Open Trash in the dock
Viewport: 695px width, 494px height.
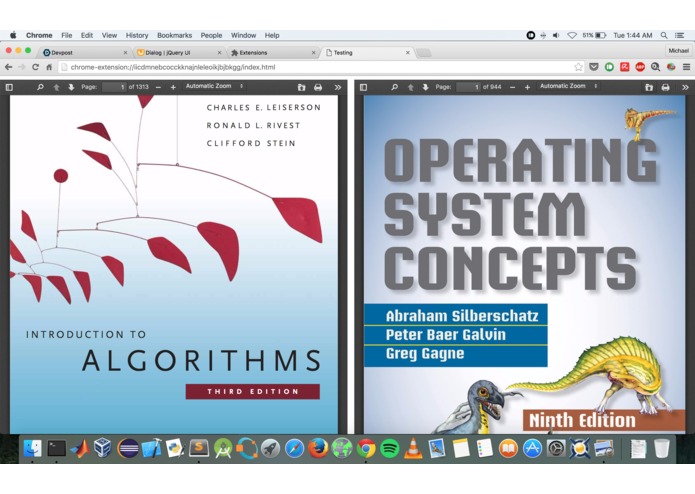(662, 448)
